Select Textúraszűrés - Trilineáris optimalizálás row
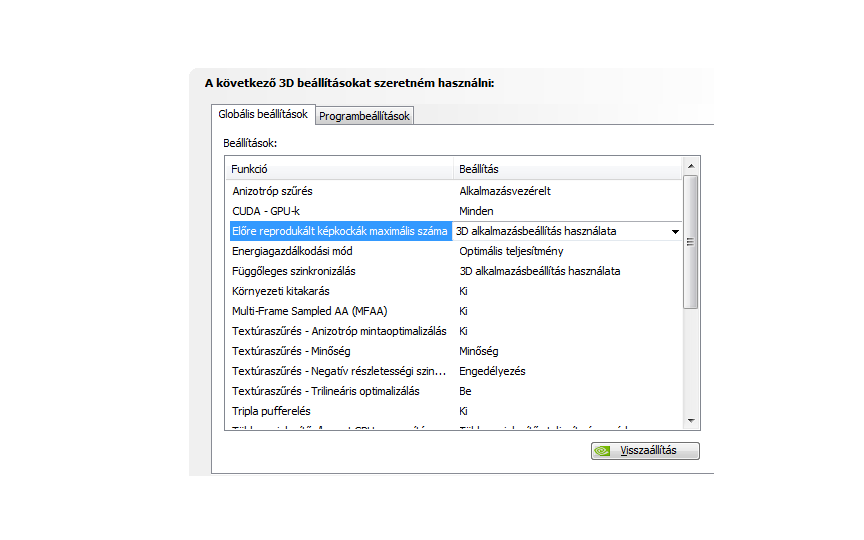864x540 pixels. [455, 391]
